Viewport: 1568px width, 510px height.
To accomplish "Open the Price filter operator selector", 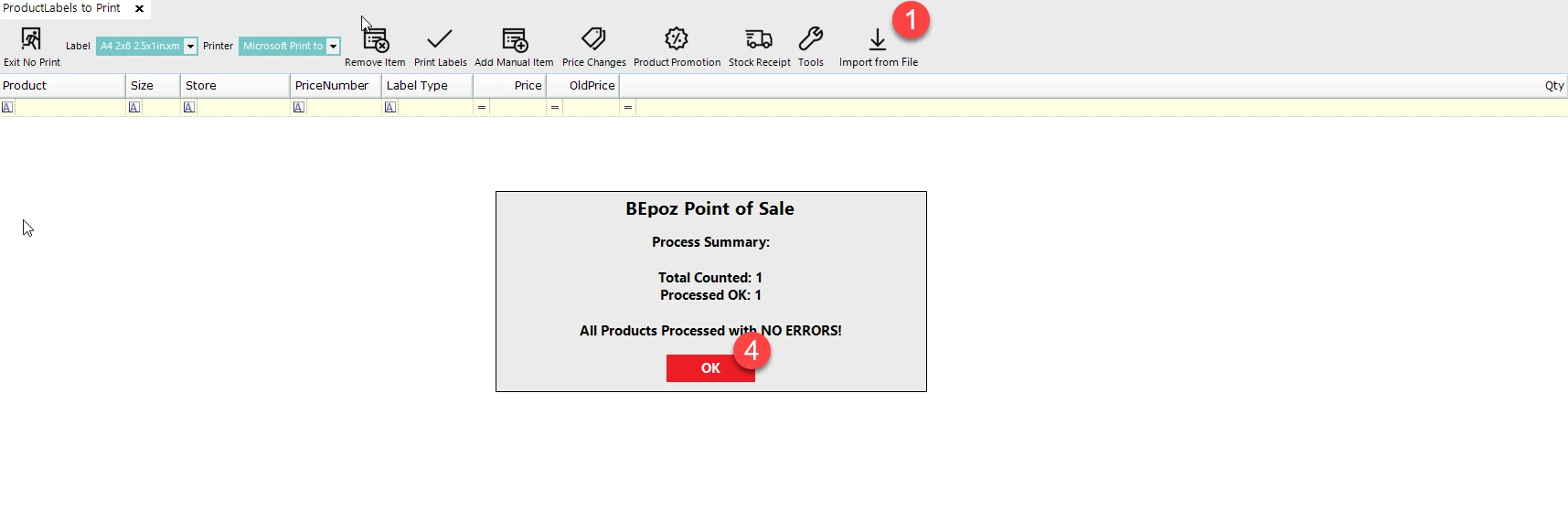I will tap(482, 107).
